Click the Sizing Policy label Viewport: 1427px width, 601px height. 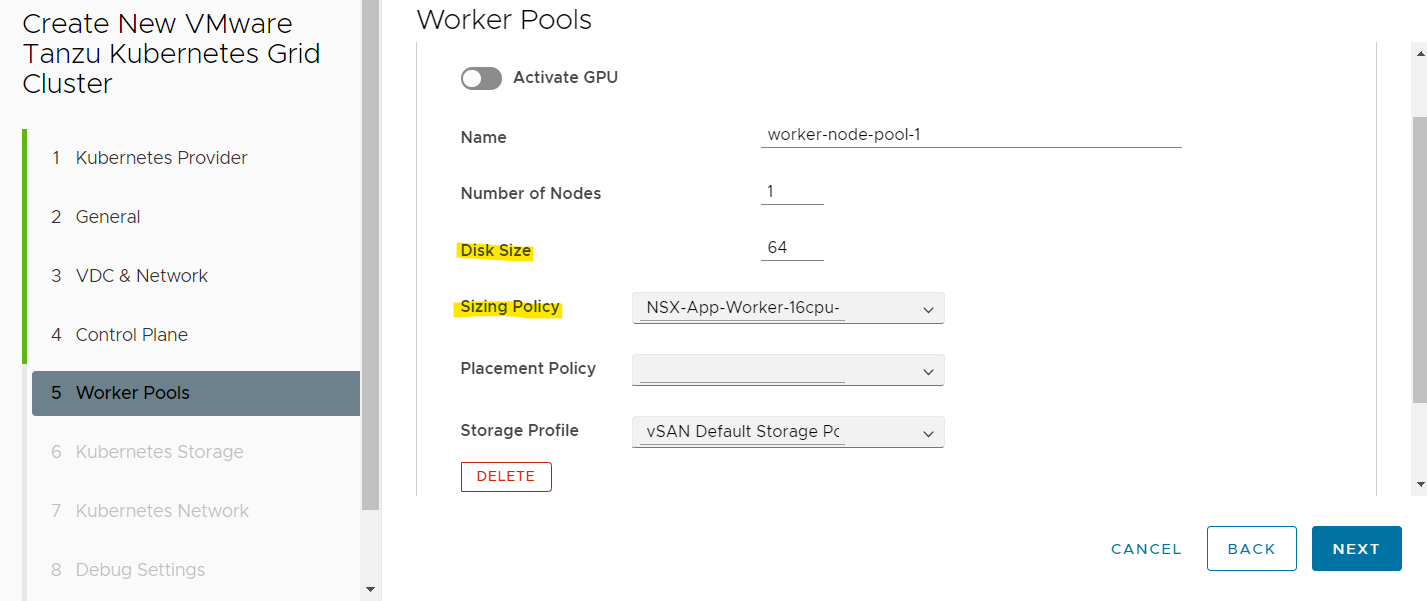click(x=510, y=307)
